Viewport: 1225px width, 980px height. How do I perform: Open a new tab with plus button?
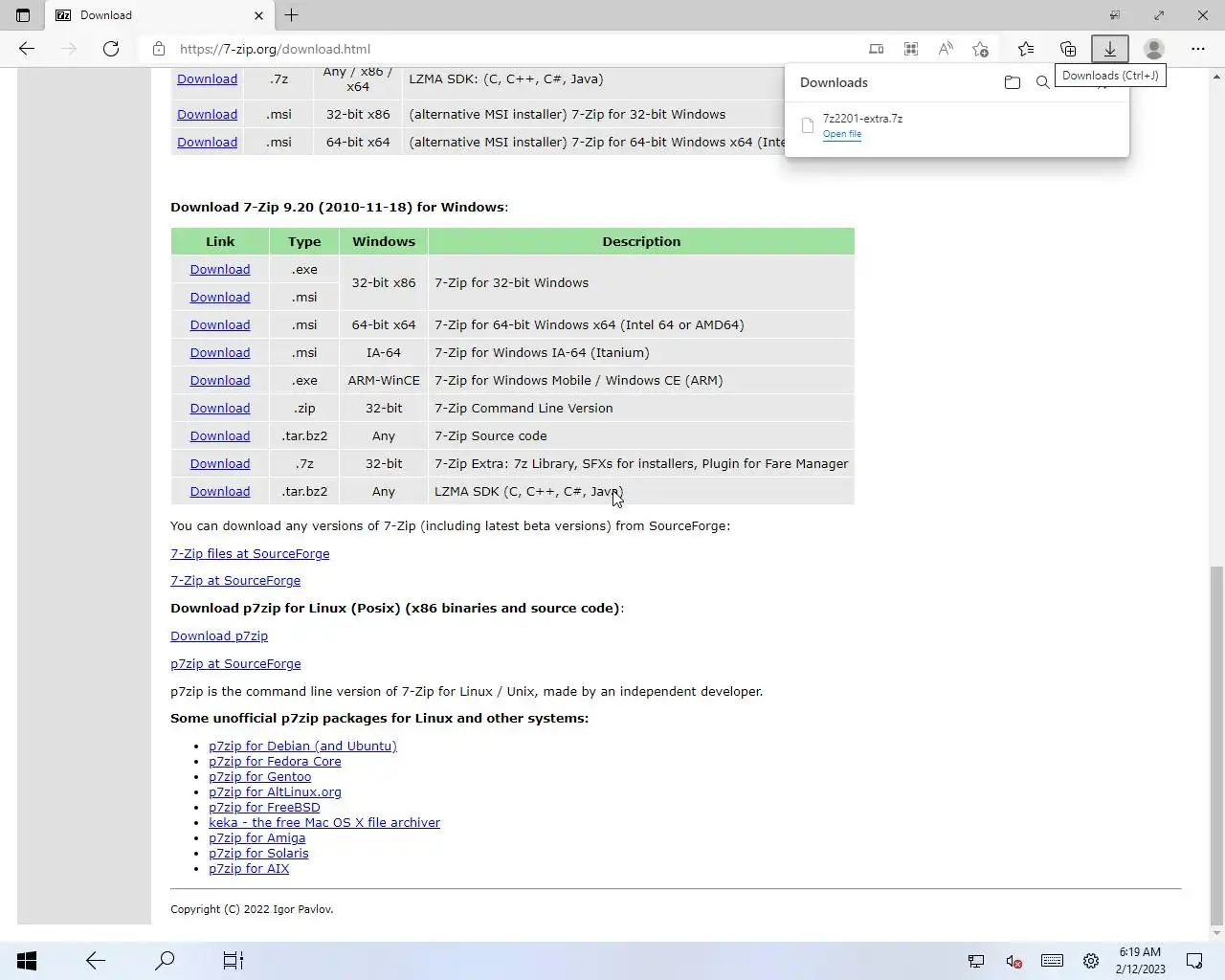292,15
